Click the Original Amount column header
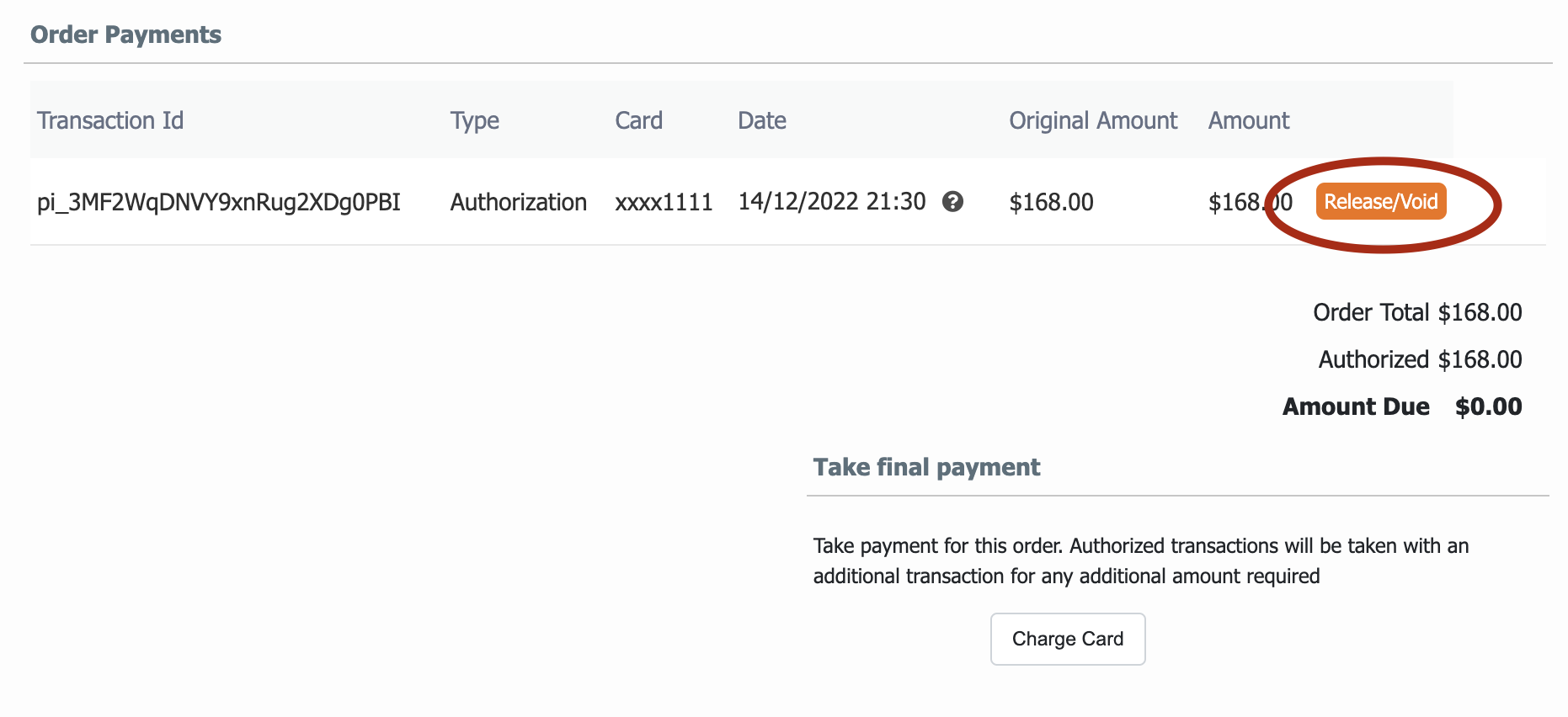 [x=1092, y=120]
